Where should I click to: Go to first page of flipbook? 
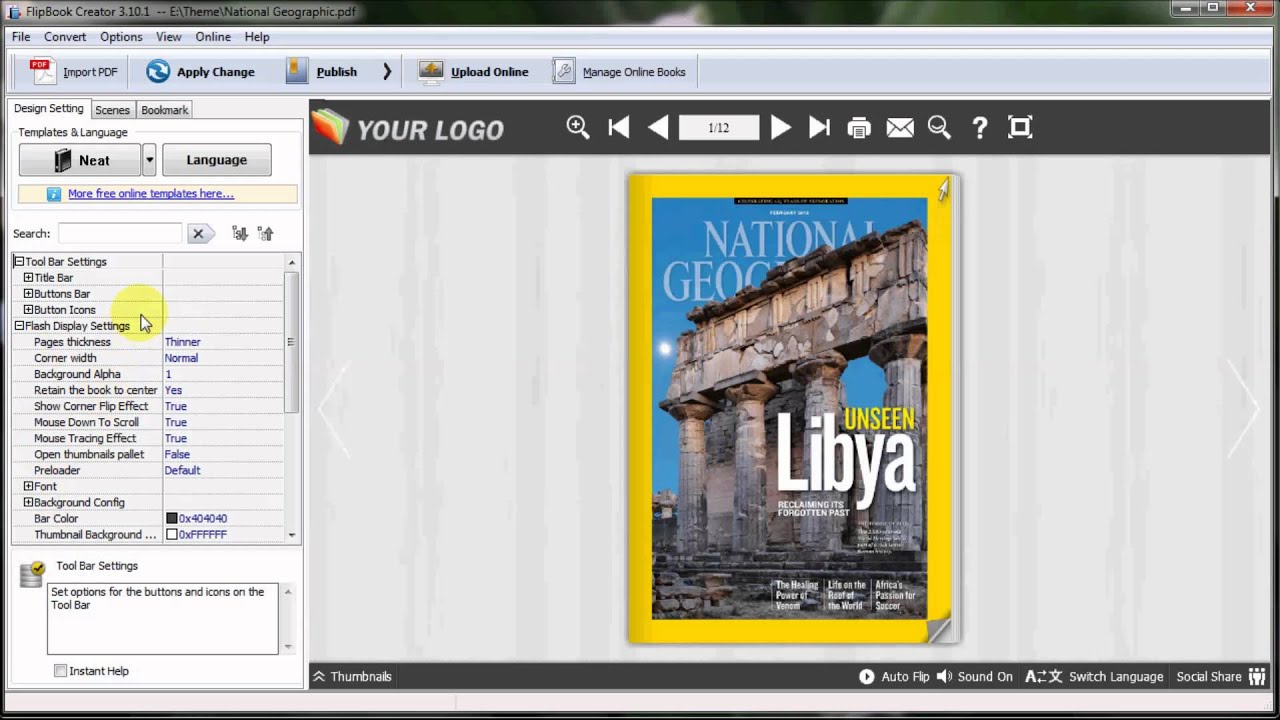pos(619,127)
